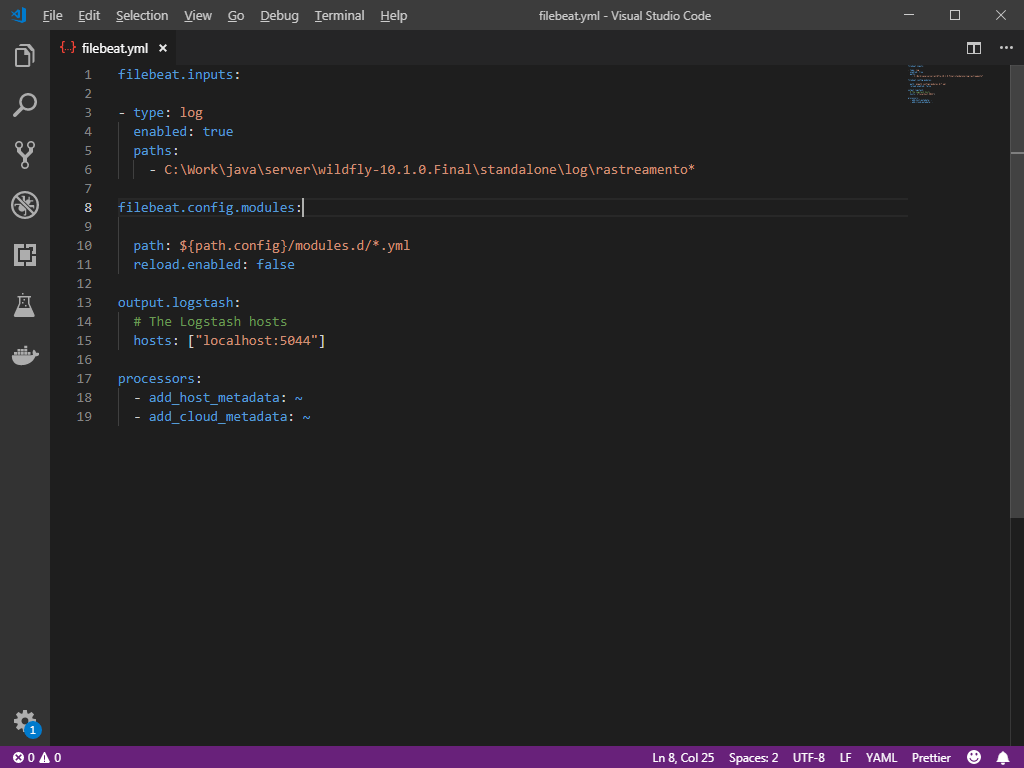Click the vertical editor scrollbar
The image size is (1024, 768).
[1017, 292]
